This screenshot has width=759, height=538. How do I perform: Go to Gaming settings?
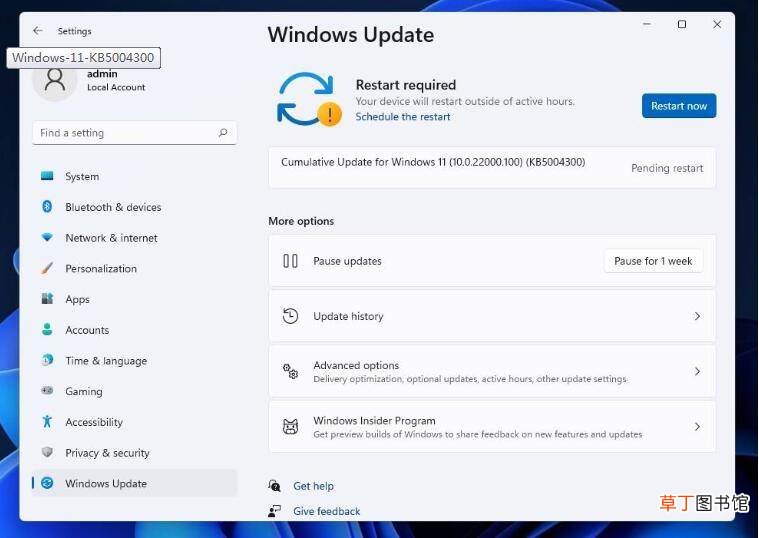[135, 391]
